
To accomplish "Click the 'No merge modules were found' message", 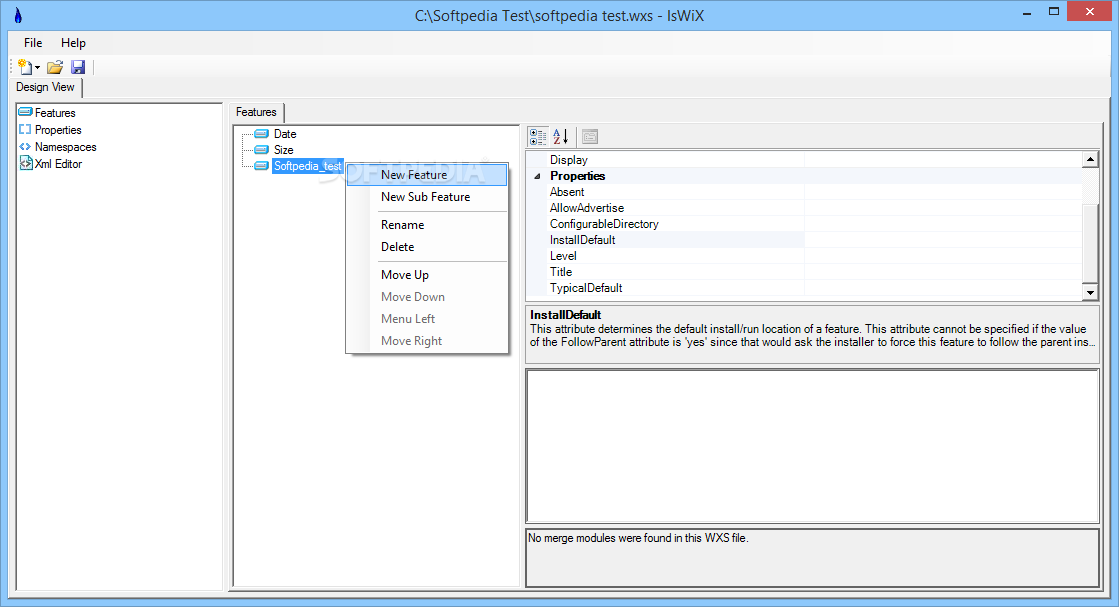I will 638,538.
